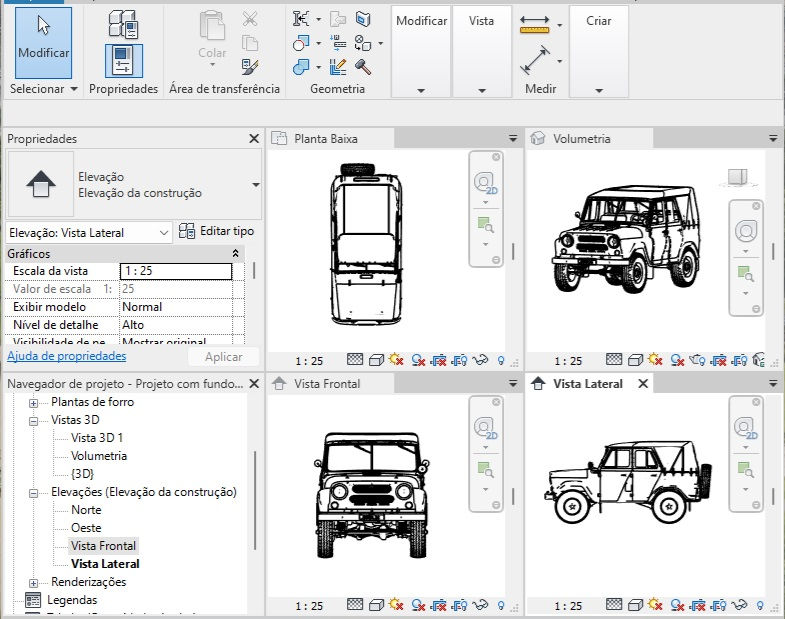785x619 pixels.
Task: Select the Split Face tool
Action: click(x=363, y=19)
